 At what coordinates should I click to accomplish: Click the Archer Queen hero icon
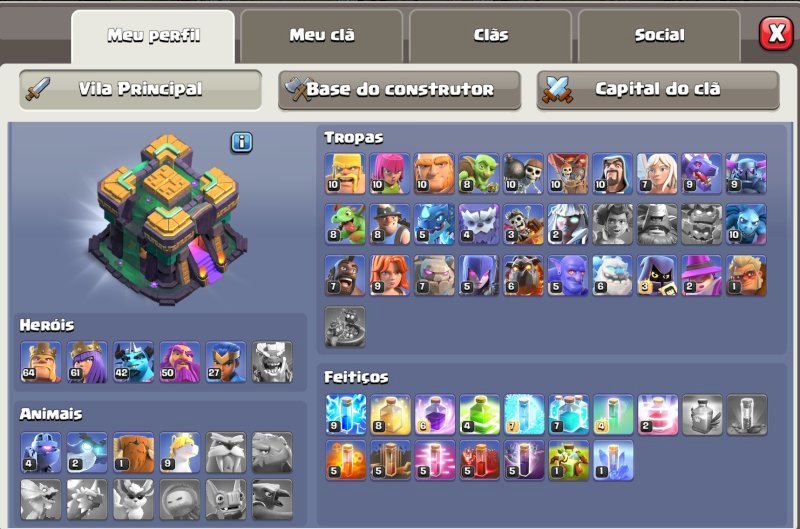[87, 362]
